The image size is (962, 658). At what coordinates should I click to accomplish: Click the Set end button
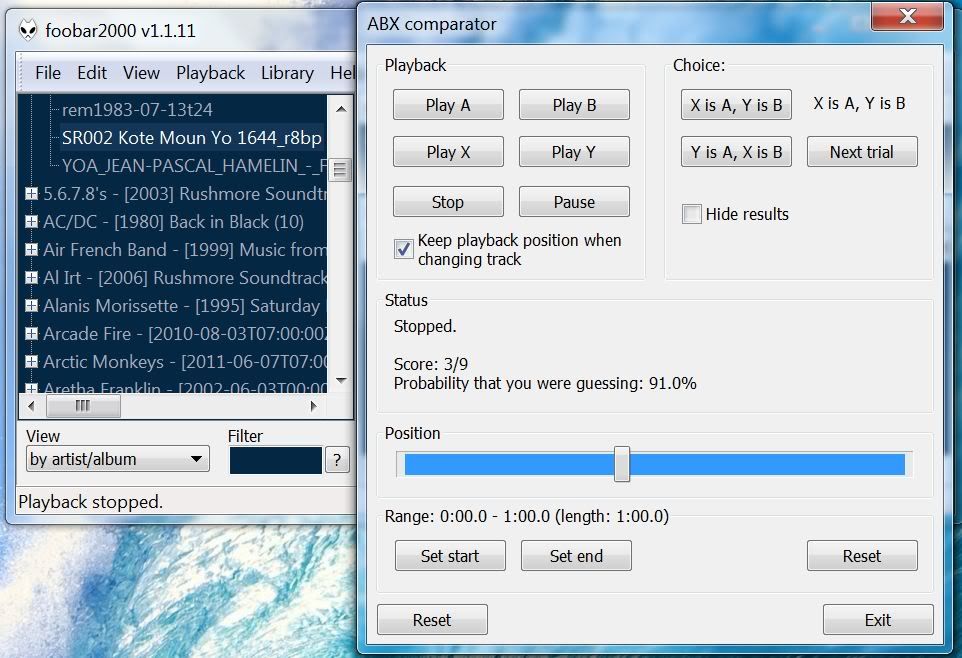pos(576,555)
